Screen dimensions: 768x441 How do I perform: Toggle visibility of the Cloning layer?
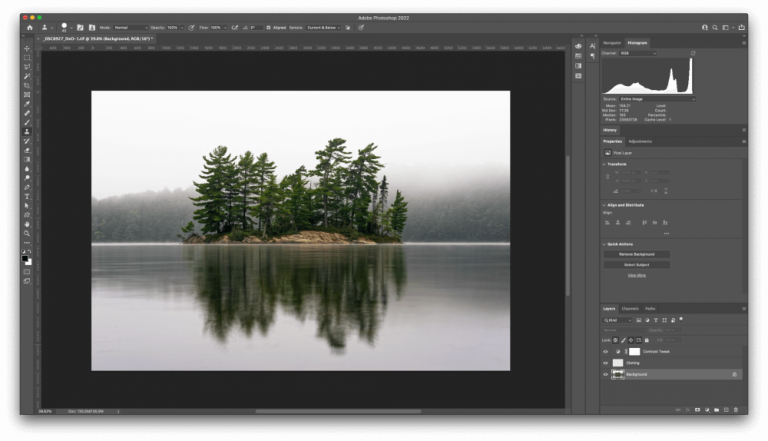pos(605,363)
